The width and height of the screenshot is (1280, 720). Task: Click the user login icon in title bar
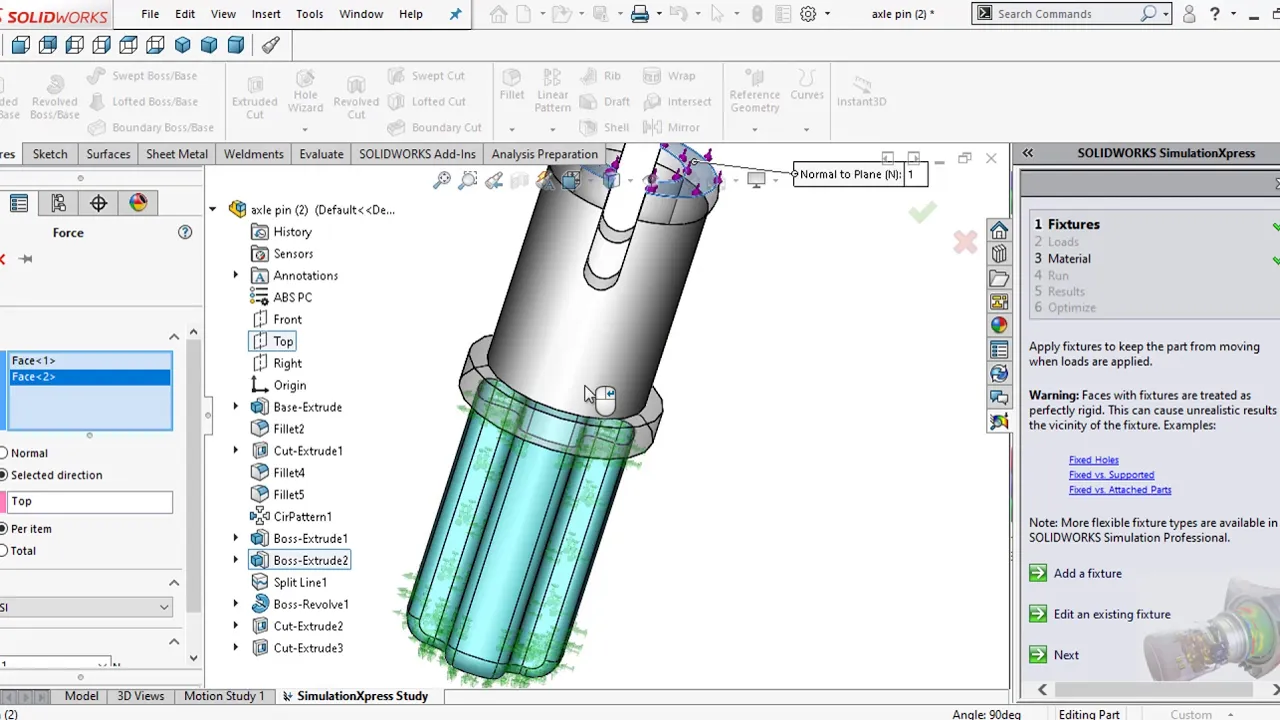(x=1189, y=14)
